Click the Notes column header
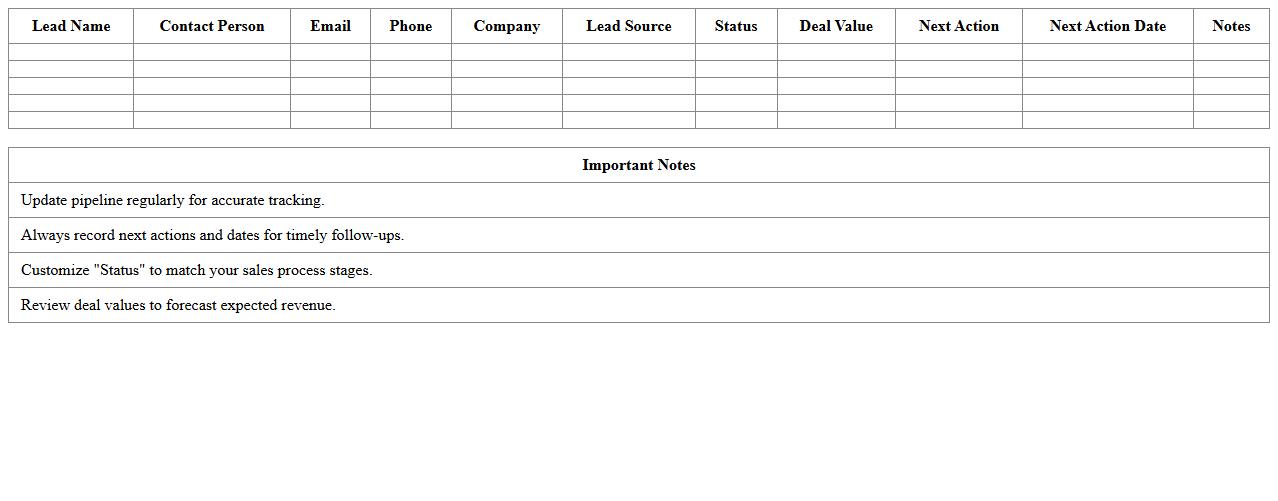This screenshot has height=501, width=1278. coord(1231,26)
